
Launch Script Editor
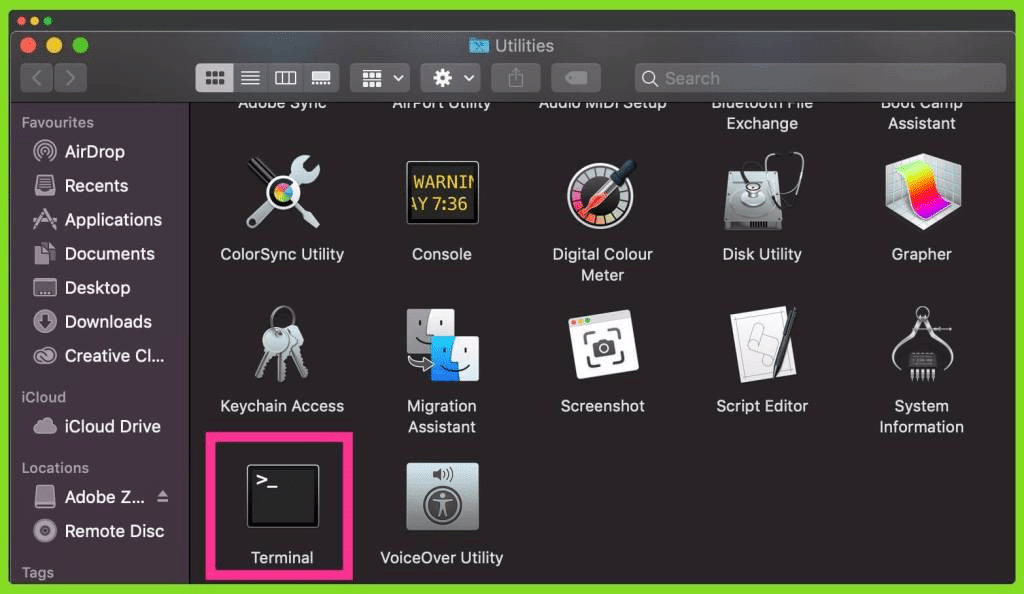pyautogui.click(x=762, y=343)
